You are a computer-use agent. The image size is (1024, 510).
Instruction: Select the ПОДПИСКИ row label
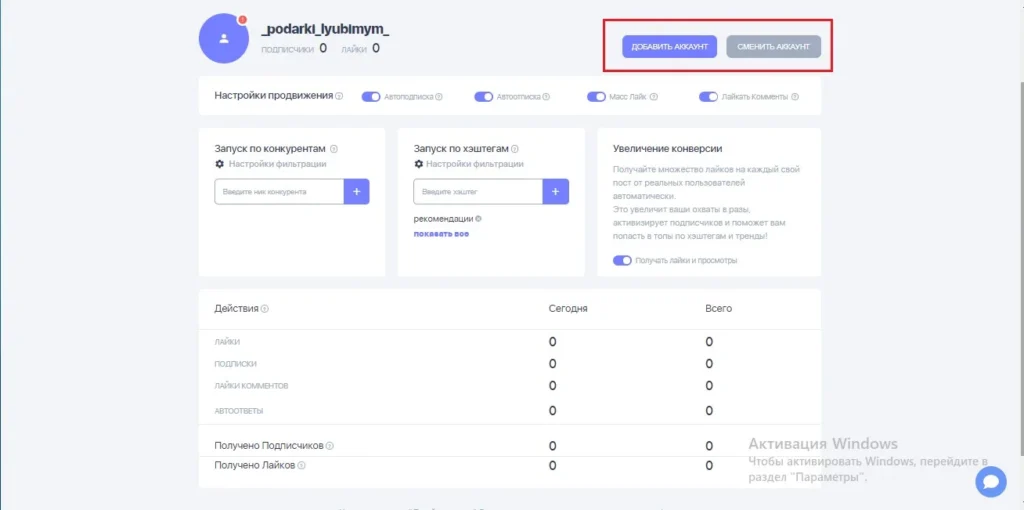point(236,364)
